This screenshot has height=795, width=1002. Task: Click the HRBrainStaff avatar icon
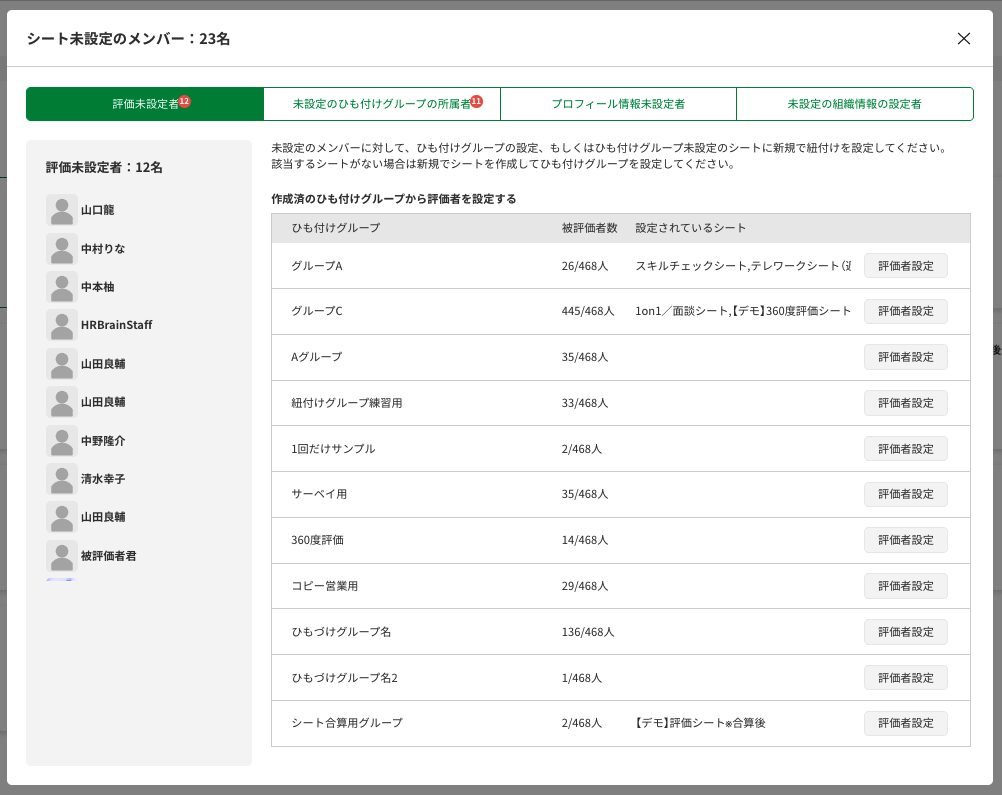[61, 325]
